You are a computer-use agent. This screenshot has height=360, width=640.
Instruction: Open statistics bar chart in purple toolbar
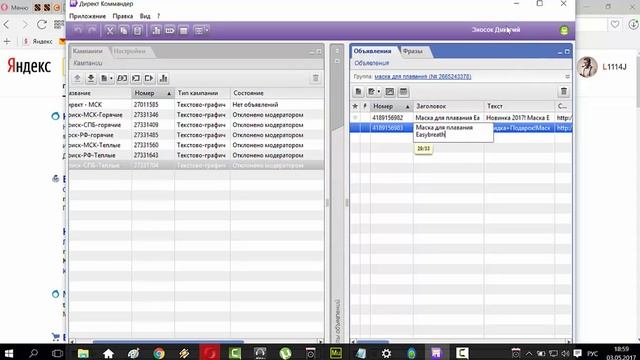[x=156, y=31]
